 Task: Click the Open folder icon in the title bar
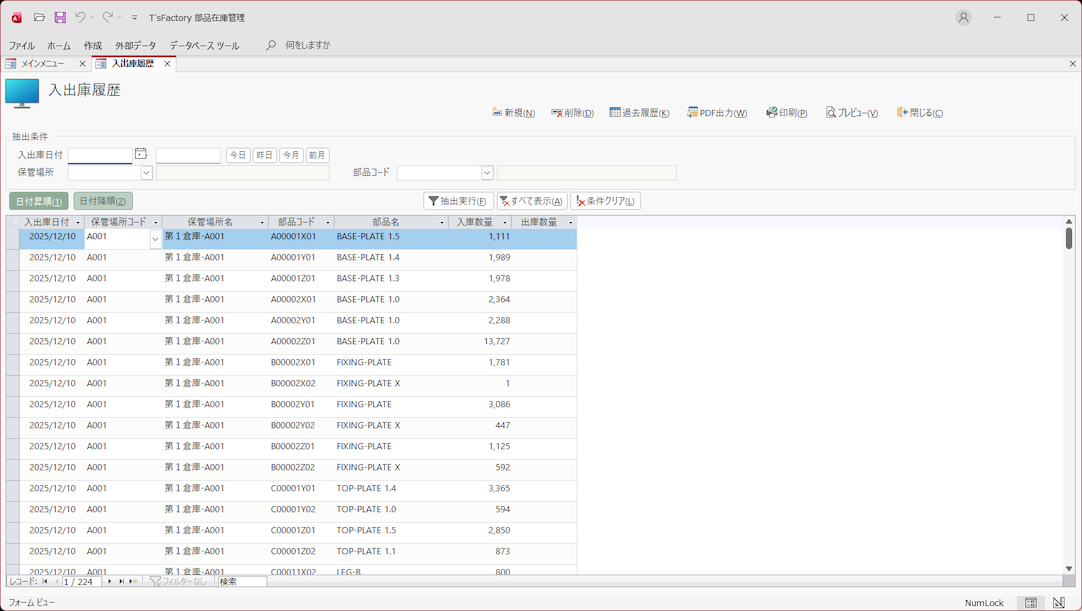click(39, 17)
